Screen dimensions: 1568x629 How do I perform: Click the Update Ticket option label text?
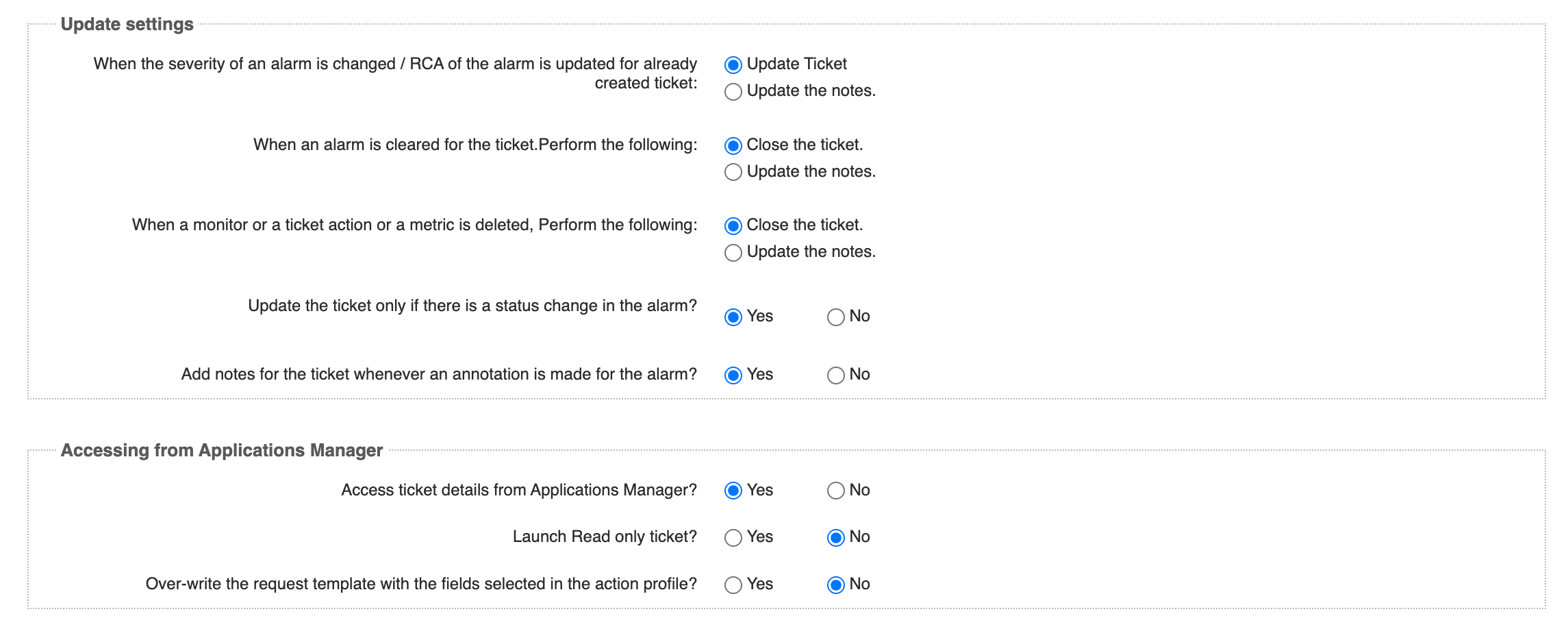797,64
